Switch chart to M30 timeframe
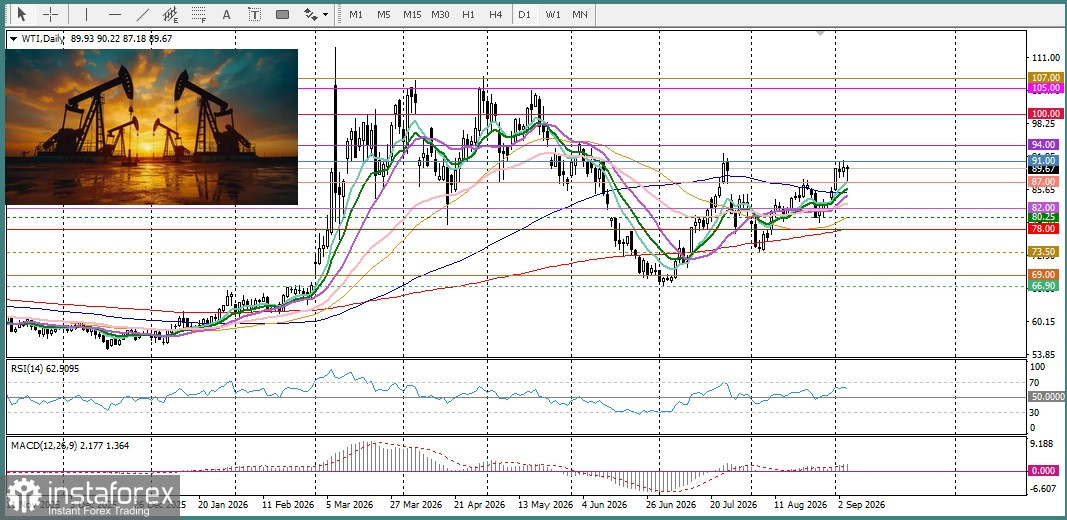This screenshot has width=1067, height=520. point(440,14)
